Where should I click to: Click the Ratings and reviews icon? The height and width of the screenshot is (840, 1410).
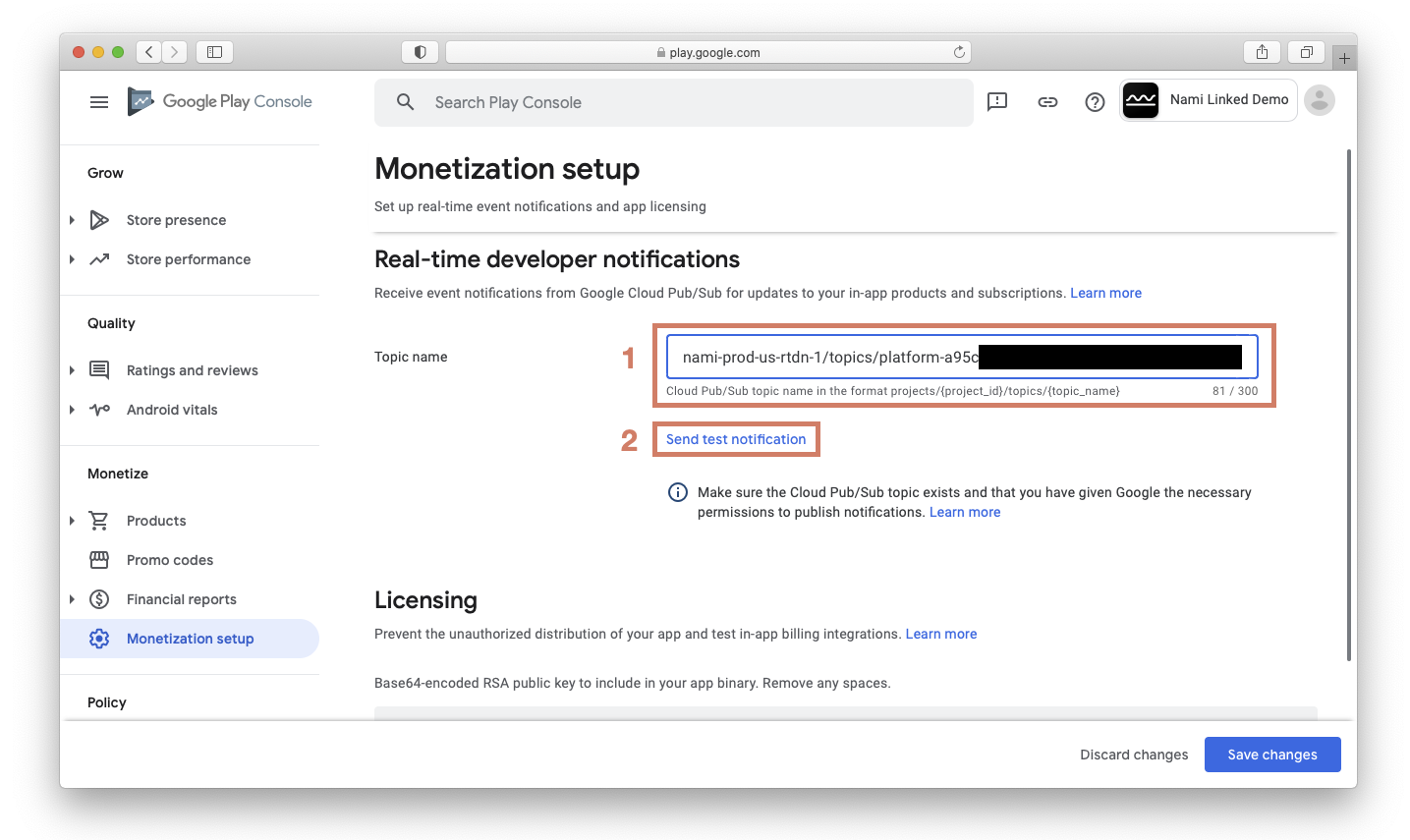pos(99,370)
